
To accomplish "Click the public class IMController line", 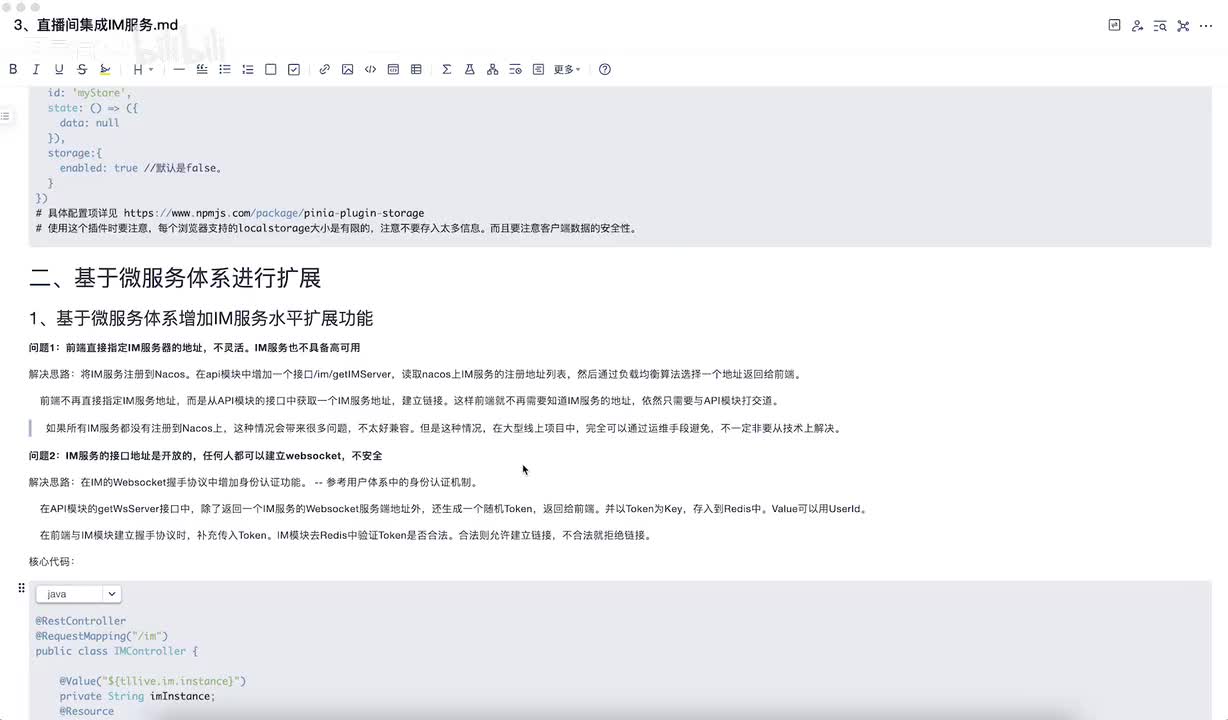I will pos(117,651).
